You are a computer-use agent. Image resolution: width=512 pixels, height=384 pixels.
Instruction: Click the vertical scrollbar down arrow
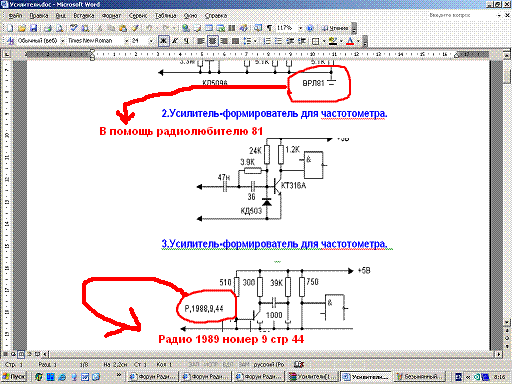pos(507,323)
